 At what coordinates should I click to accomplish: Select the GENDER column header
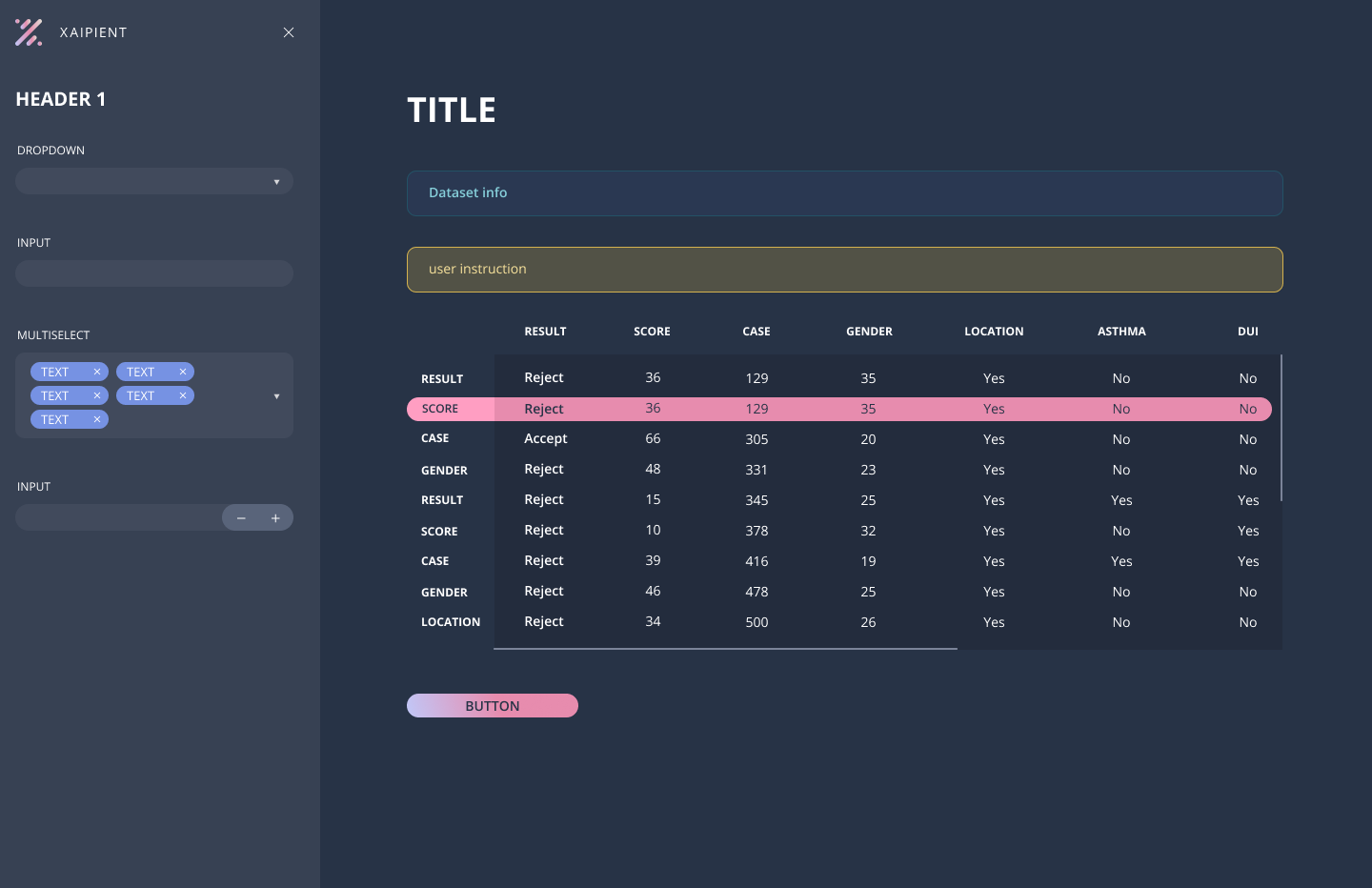(x=868, y=331)
